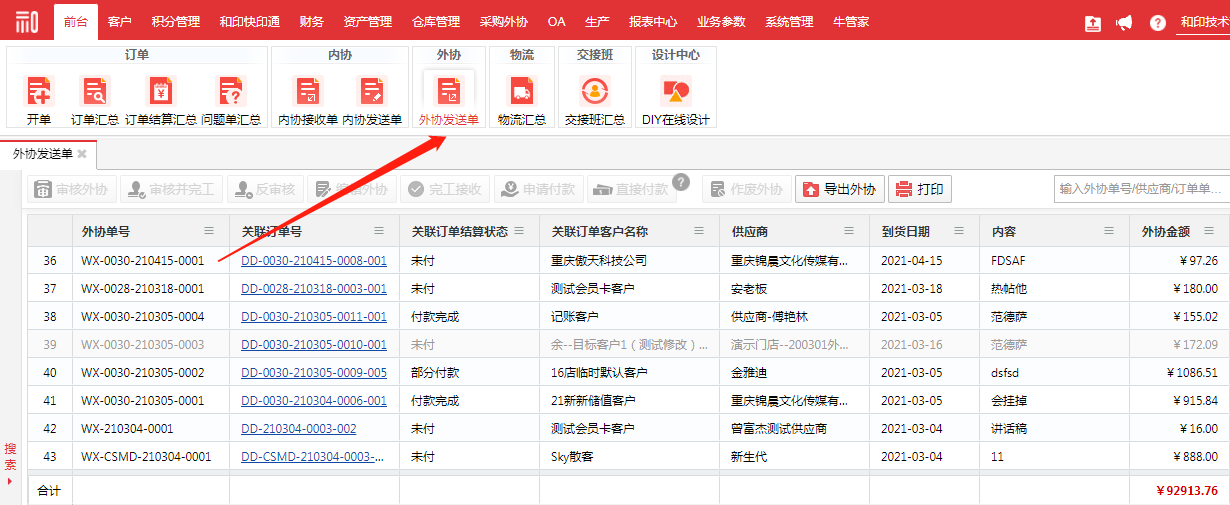Screen dimensions: 1230x505
Task: Click the 问题单汇总 icon
Action: pos(231,94)
